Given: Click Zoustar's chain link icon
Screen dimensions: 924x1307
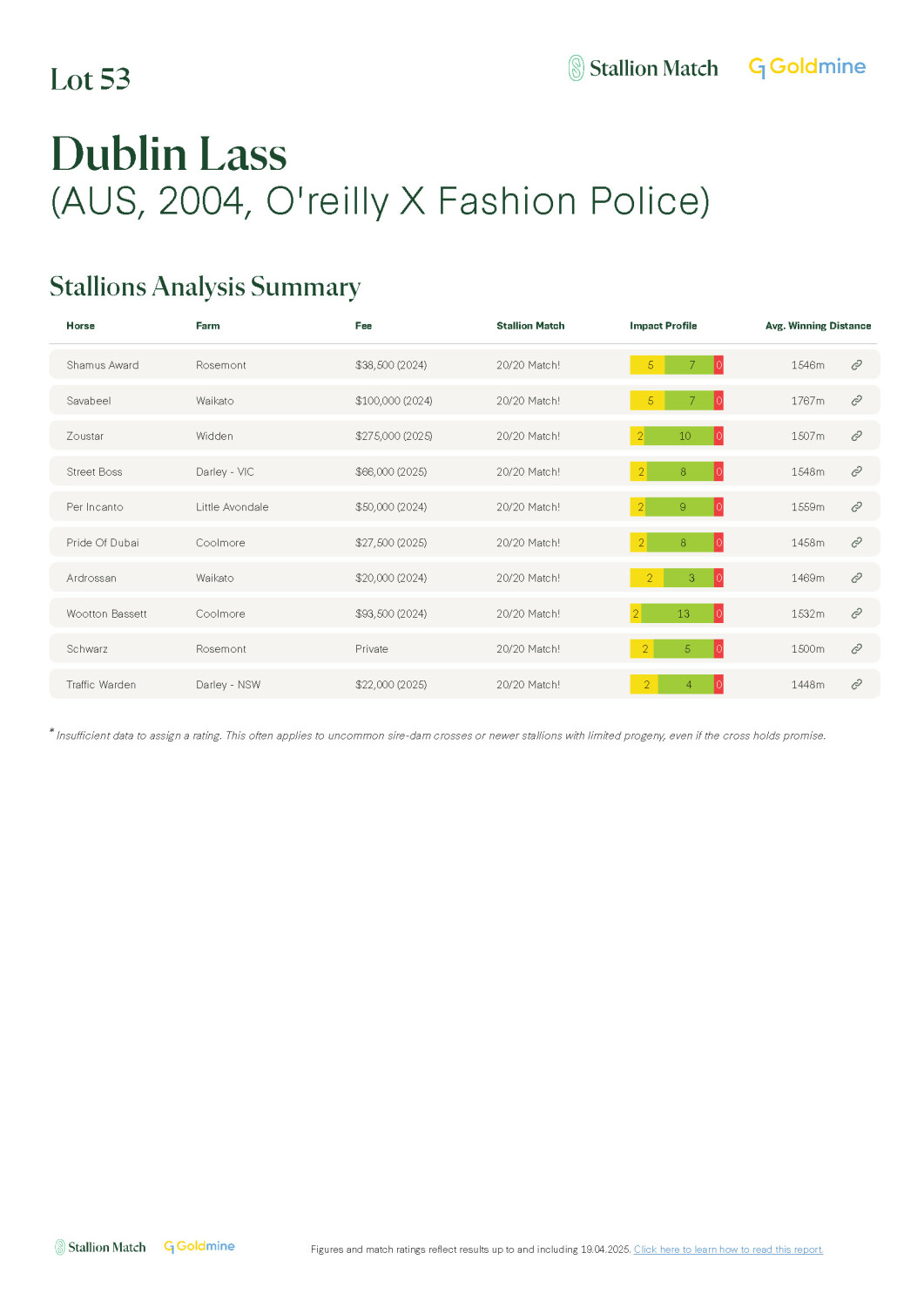Looking at the screenshot, I should 856,436.
